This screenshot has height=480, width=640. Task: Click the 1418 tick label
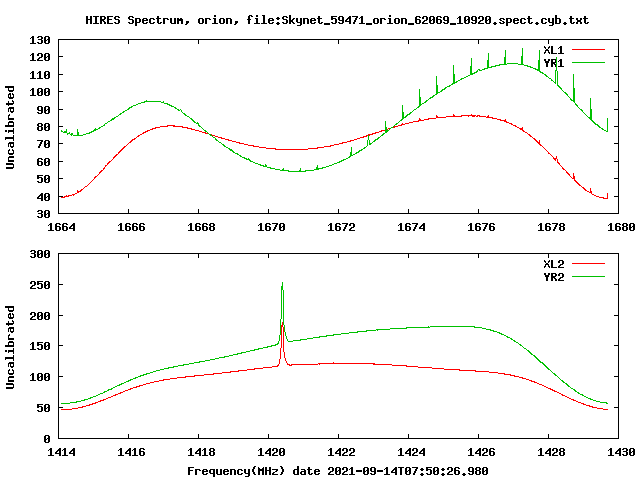[x=201, y=452]
